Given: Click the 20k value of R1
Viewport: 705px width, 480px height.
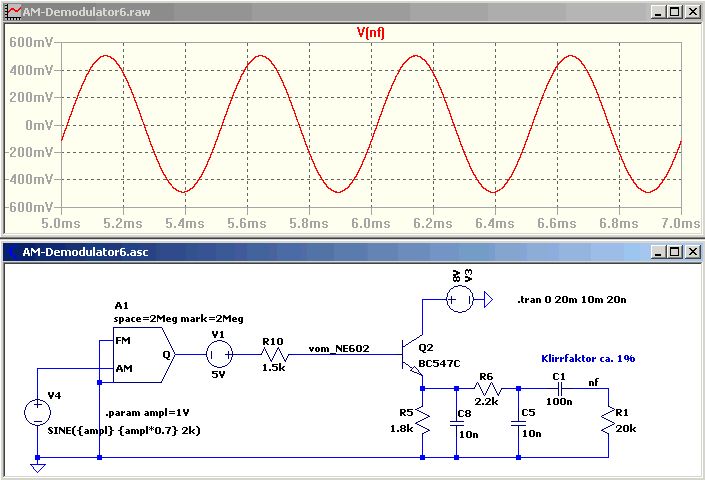Looking at the screenshot, I should click(626, 429).
